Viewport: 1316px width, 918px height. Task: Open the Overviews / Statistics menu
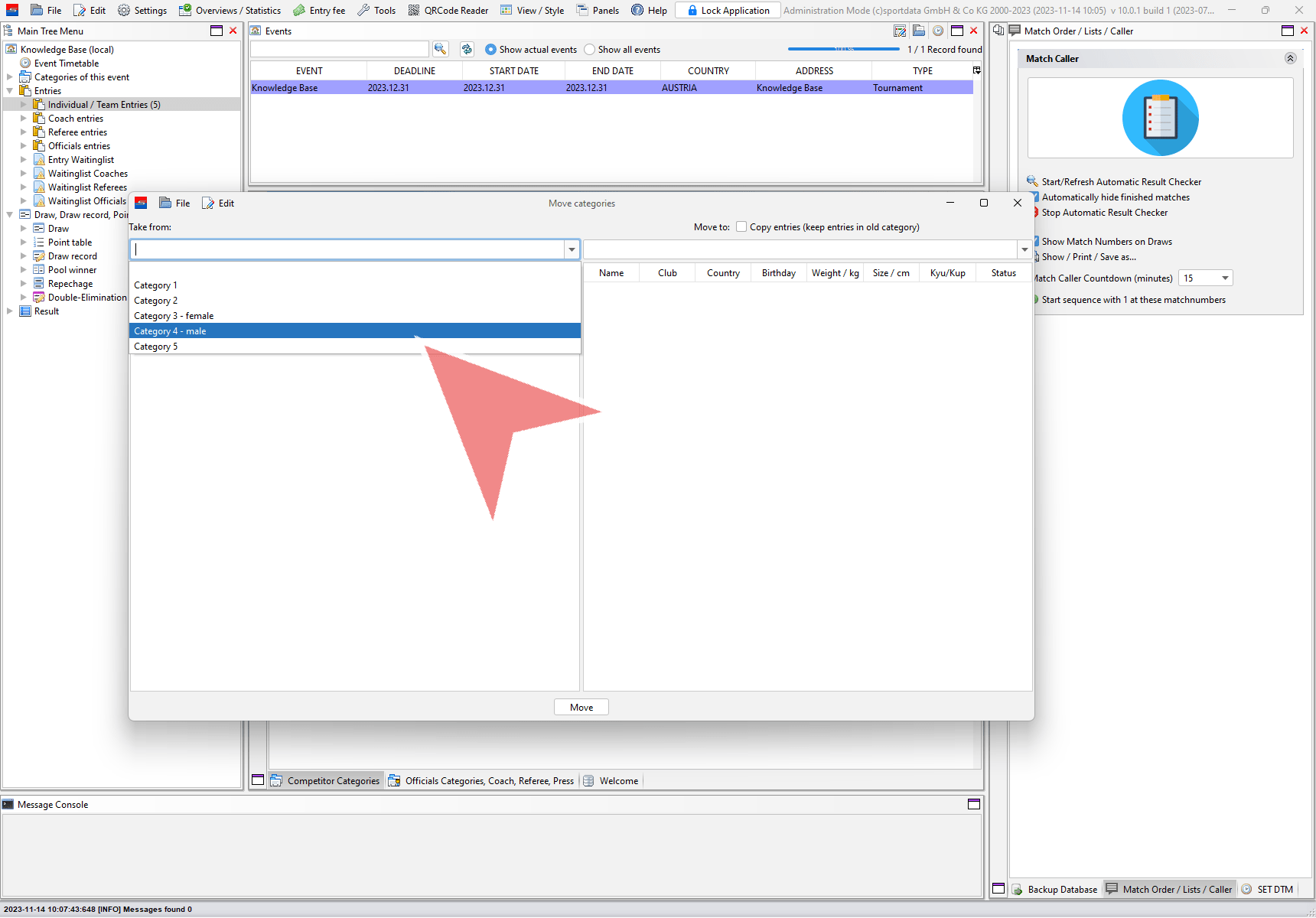tap(230, 10)
